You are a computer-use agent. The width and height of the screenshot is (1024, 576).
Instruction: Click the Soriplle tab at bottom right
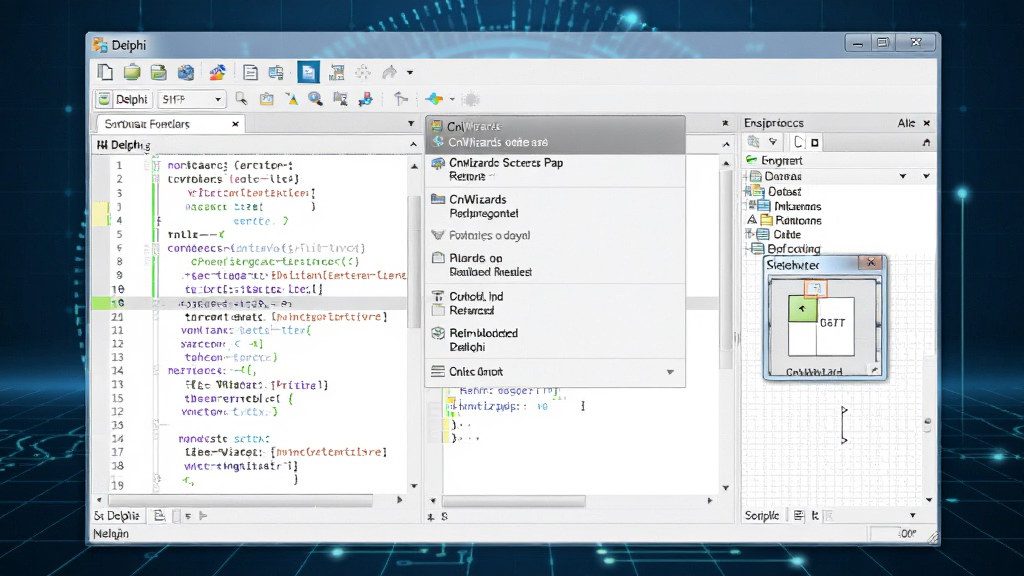[761, 516]
